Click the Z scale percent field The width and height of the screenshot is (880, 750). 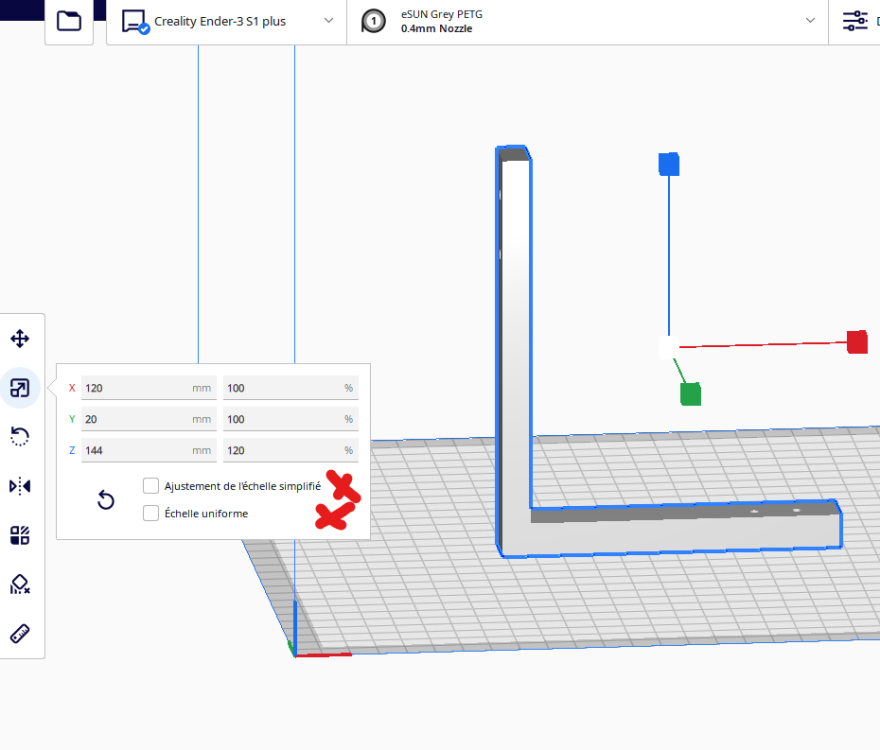coord(291,450)
